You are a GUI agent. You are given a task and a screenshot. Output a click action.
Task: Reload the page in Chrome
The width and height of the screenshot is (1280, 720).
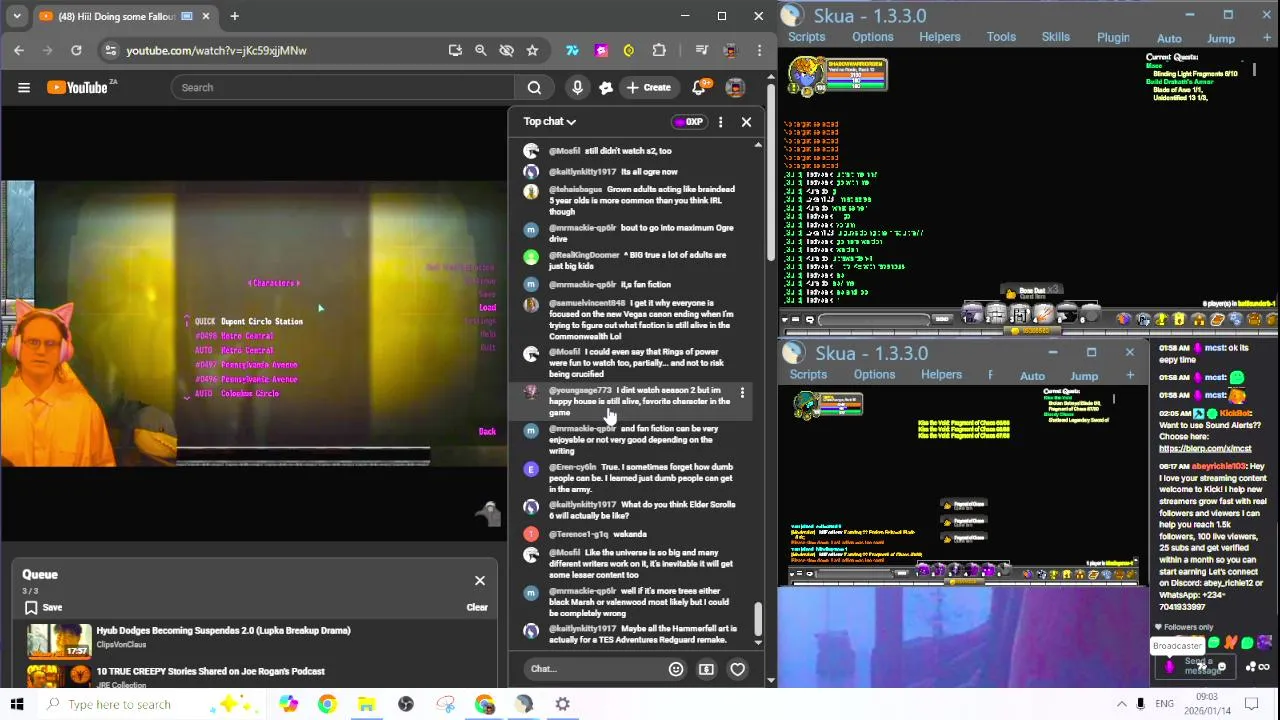coord(76,50)
